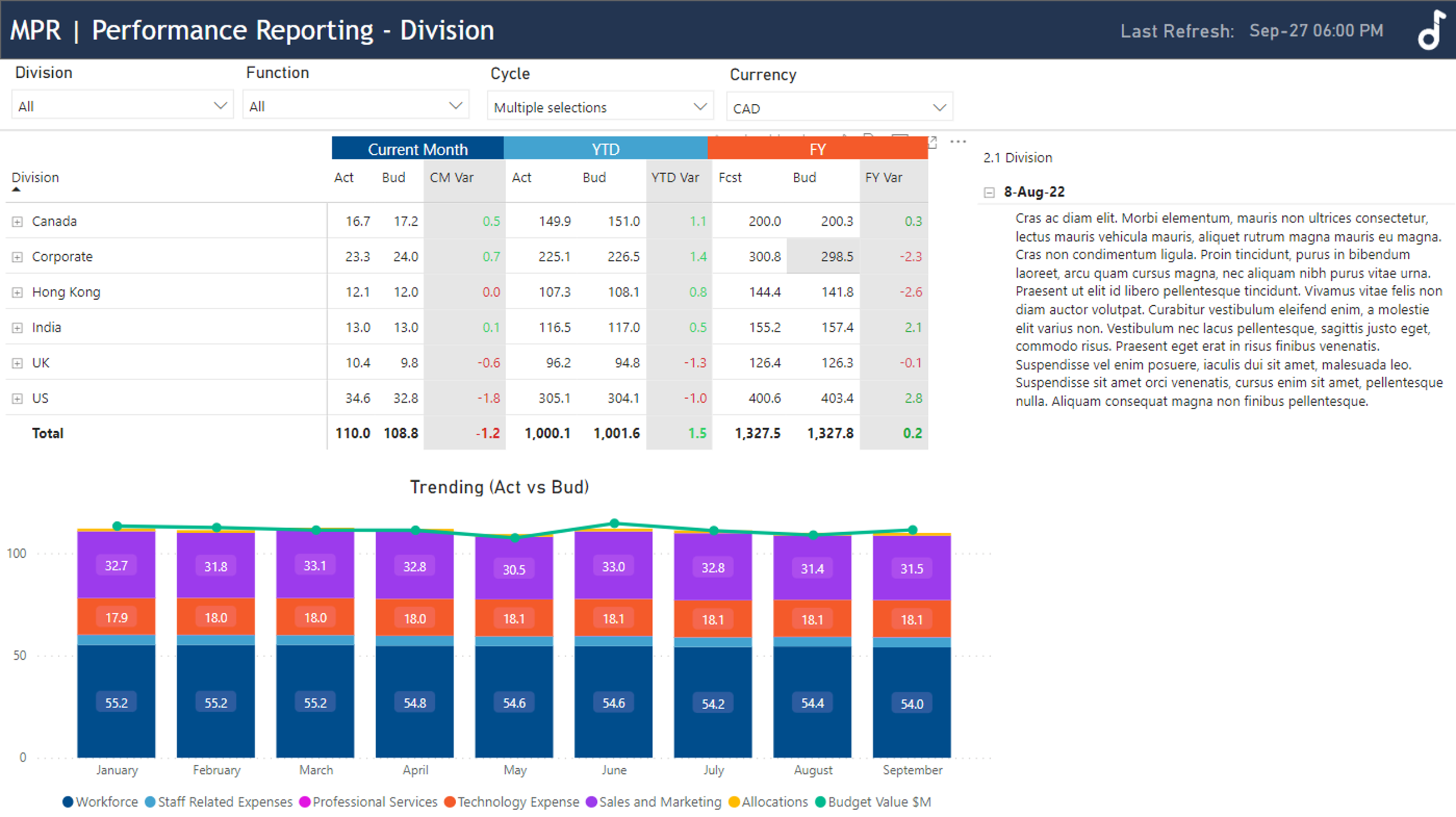Click the company logo in header
Viewport: 1456px width, 817px height.
pos(1430,31)
